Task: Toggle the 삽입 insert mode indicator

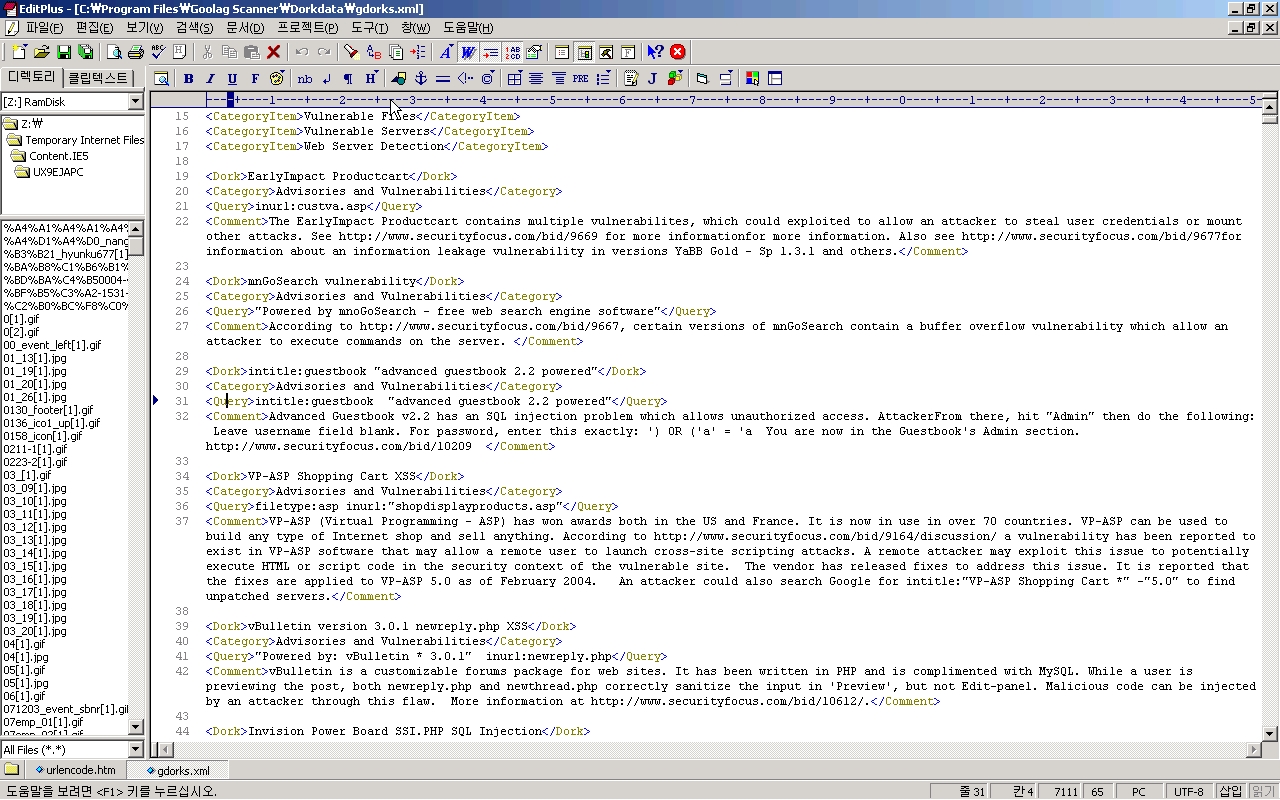Action: click(x=1230, y=791)
